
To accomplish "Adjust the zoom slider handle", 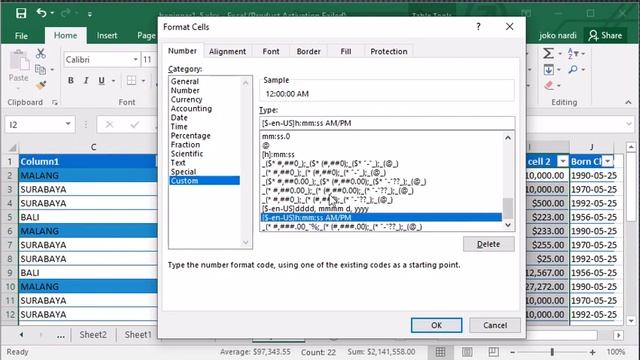I will 552,352.
